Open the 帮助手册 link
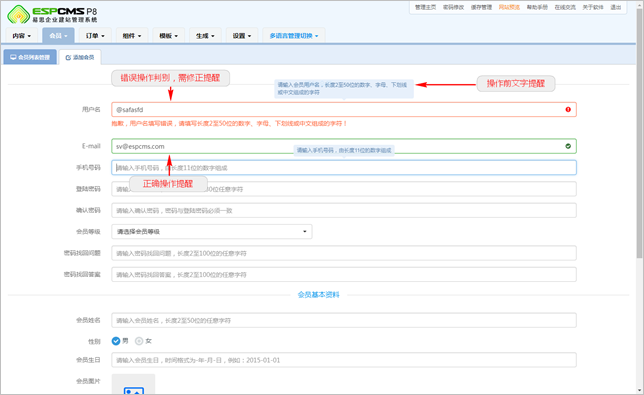 tap(537, 7)
